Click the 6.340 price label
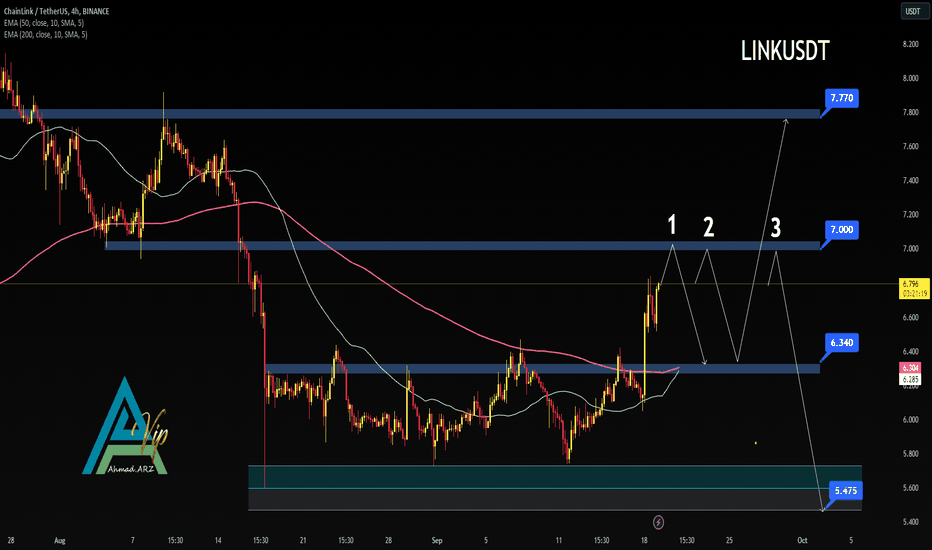Screen dimensions: 932x550 tap(842, 342)
